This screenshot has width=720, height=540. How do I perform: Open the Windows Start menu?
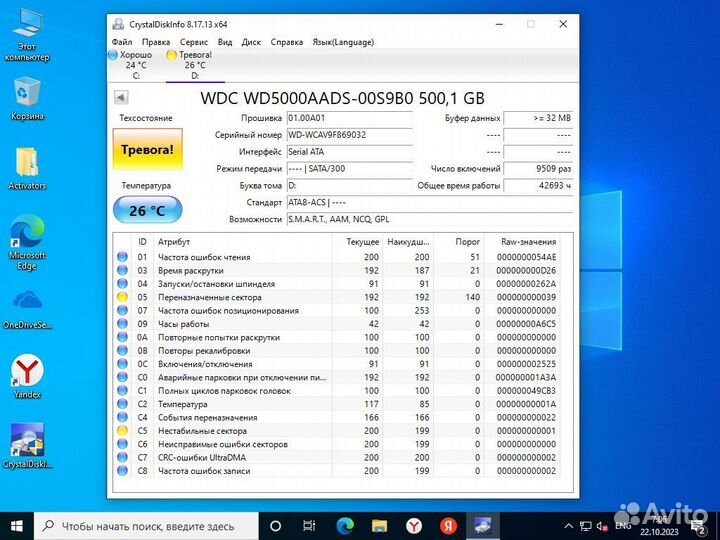(x=17, y=526)
